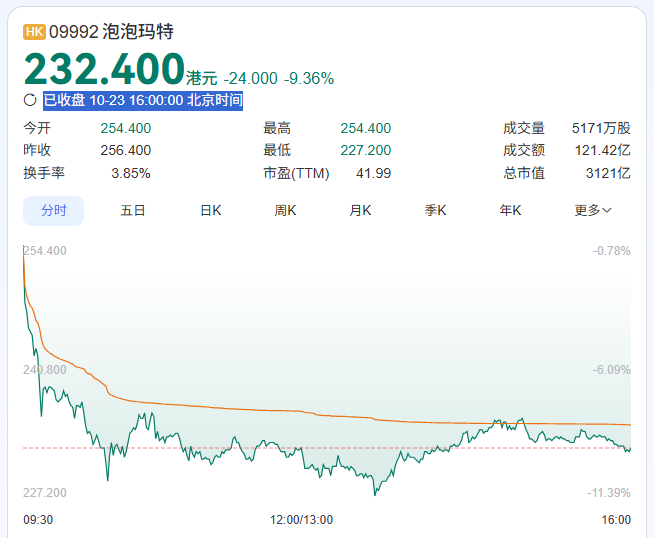
Task: Click the 最低 value 227.200
Action: point(366,151)
